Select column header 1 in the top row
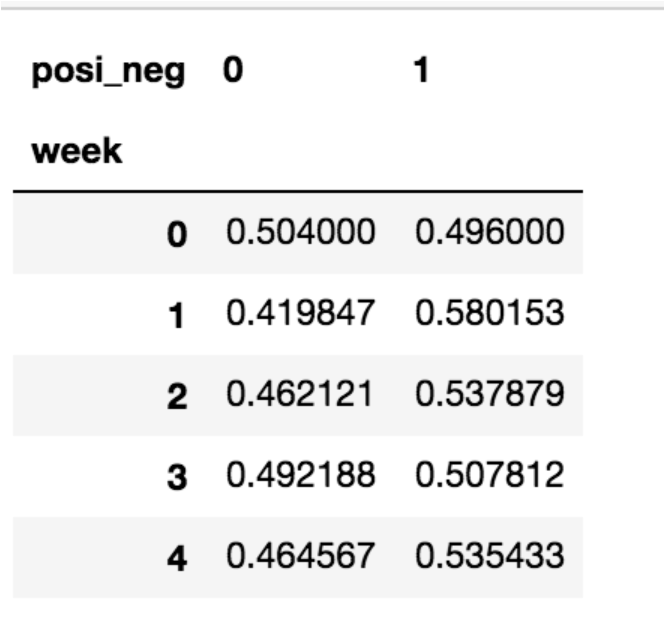Image resolution: width=664 pixels, height=619 pixels. (422, 72)
